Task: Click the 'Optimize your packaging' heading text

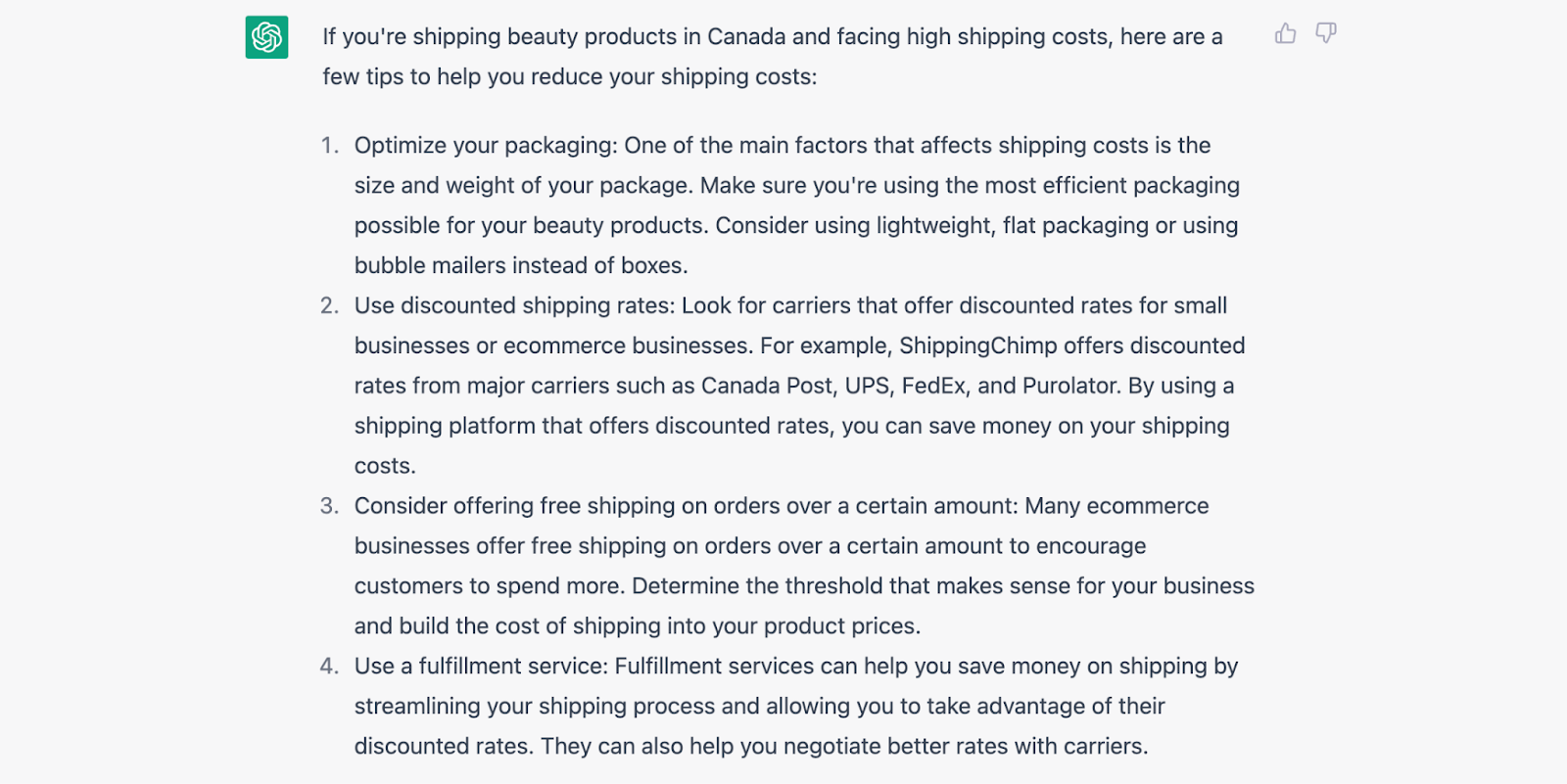Action: pyautogui.click(x=486, y=146)
